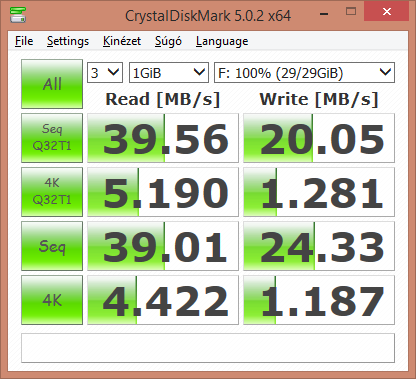Open the Kinézet menu
Viewport: 416px width, 379px height.
[x=122, y=41]
